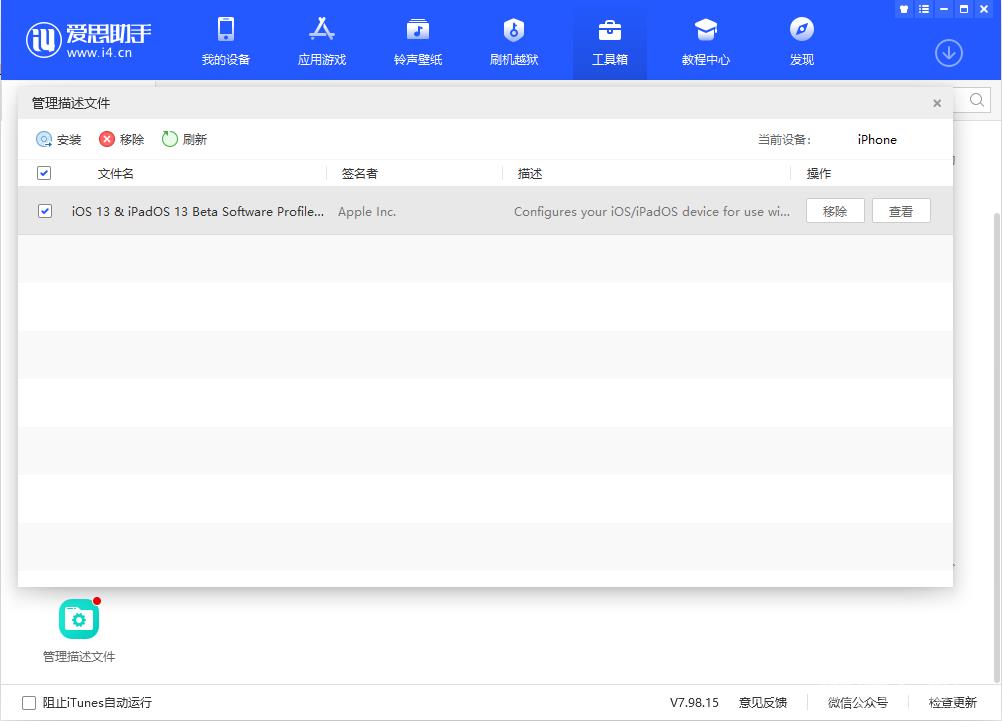Open the main menu list icon
Screen dimensions: 1002x721
coord(925,9)
